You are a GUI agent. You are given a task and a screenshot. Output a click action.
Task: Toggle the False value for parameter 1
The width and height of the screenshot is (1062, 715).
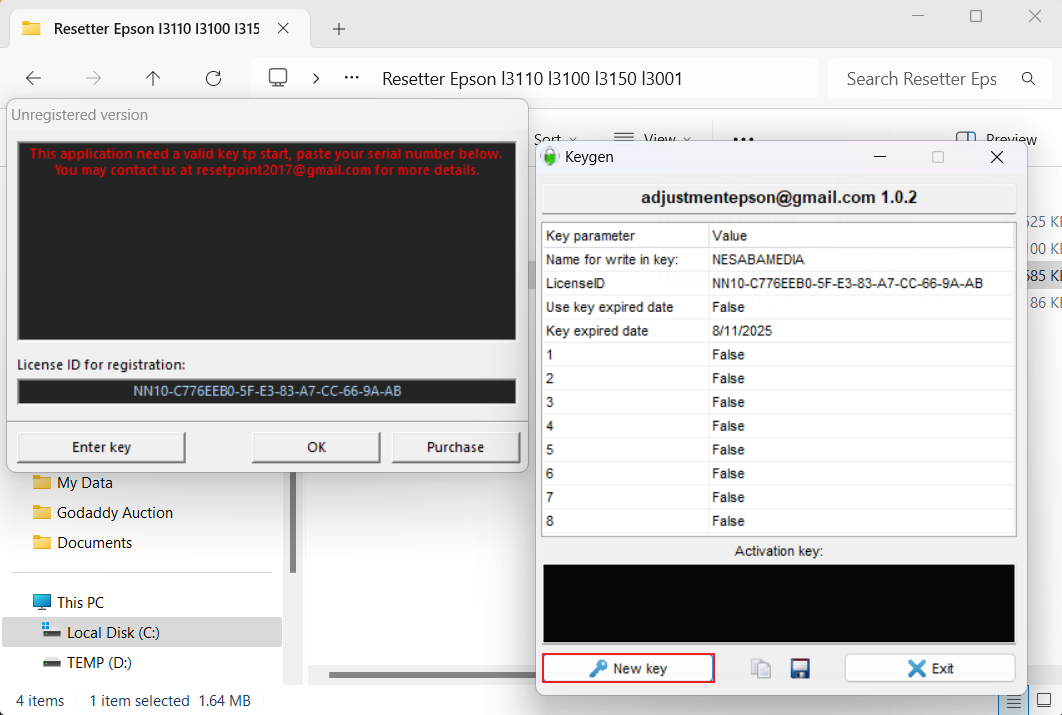[860, 355]
